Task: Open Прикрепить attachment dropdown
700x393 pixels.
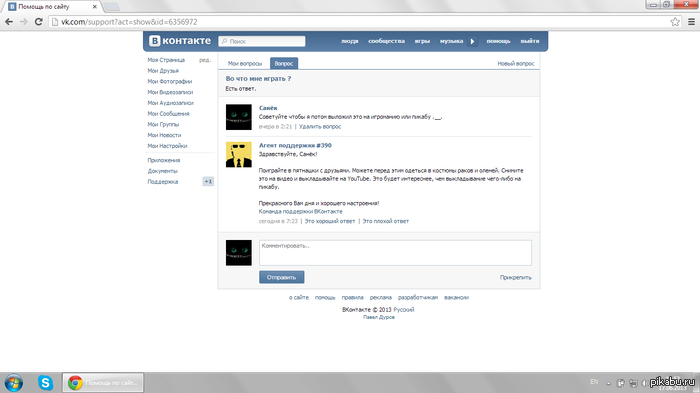Action: tap(516, 277)
